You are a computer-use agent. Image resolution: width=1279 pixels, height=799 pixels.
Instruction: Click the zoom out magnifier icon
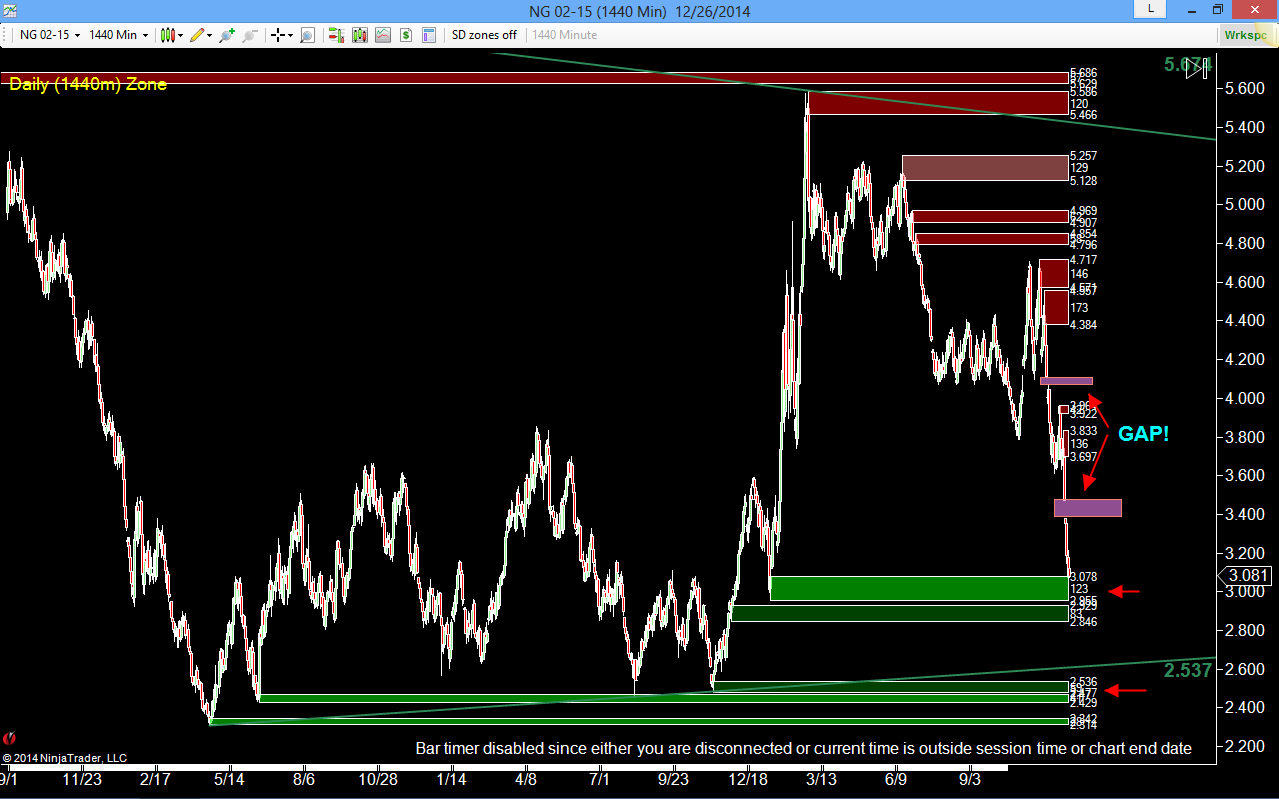pos(250,35)
